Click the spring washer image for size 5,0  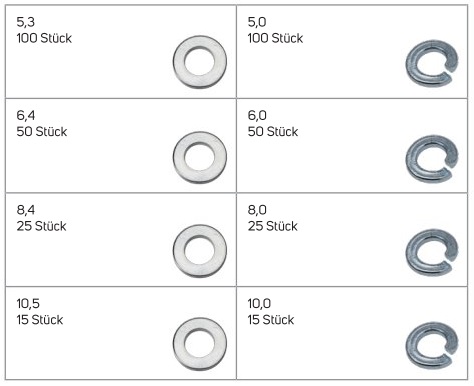[x=432, y=64]
